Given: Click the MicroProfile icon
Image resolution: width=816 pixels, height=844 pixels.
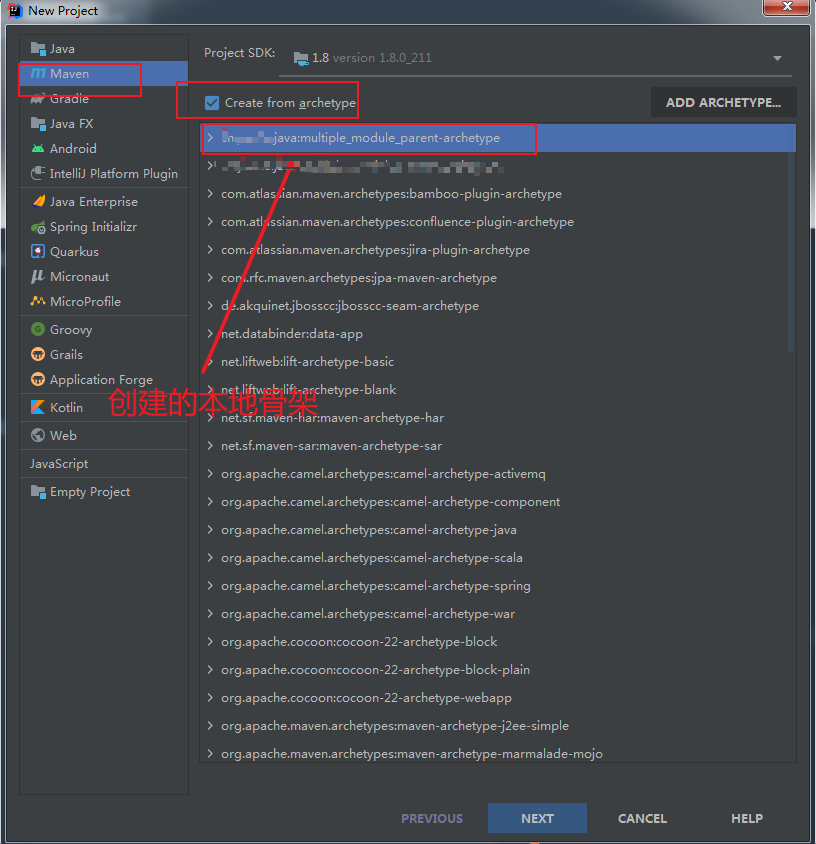Looking at the screenshot, I should (x=38, y=301).
